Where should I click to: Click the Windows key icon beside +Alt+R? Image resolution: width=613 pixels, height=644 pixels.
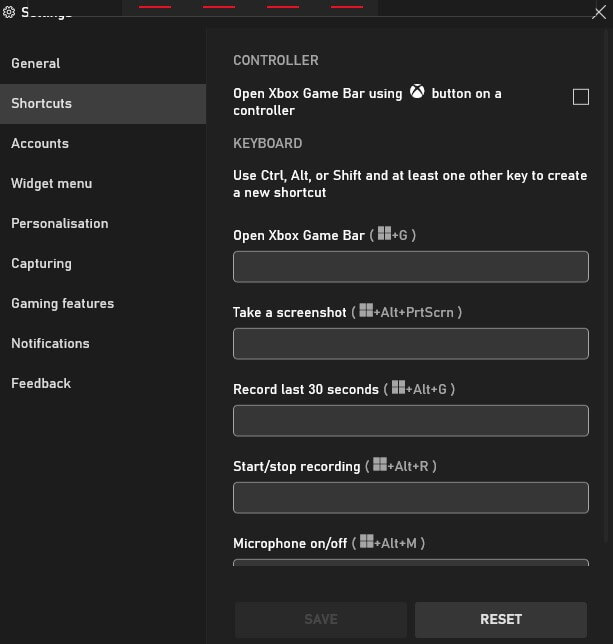pyautogui.click(x=380, y=464)
